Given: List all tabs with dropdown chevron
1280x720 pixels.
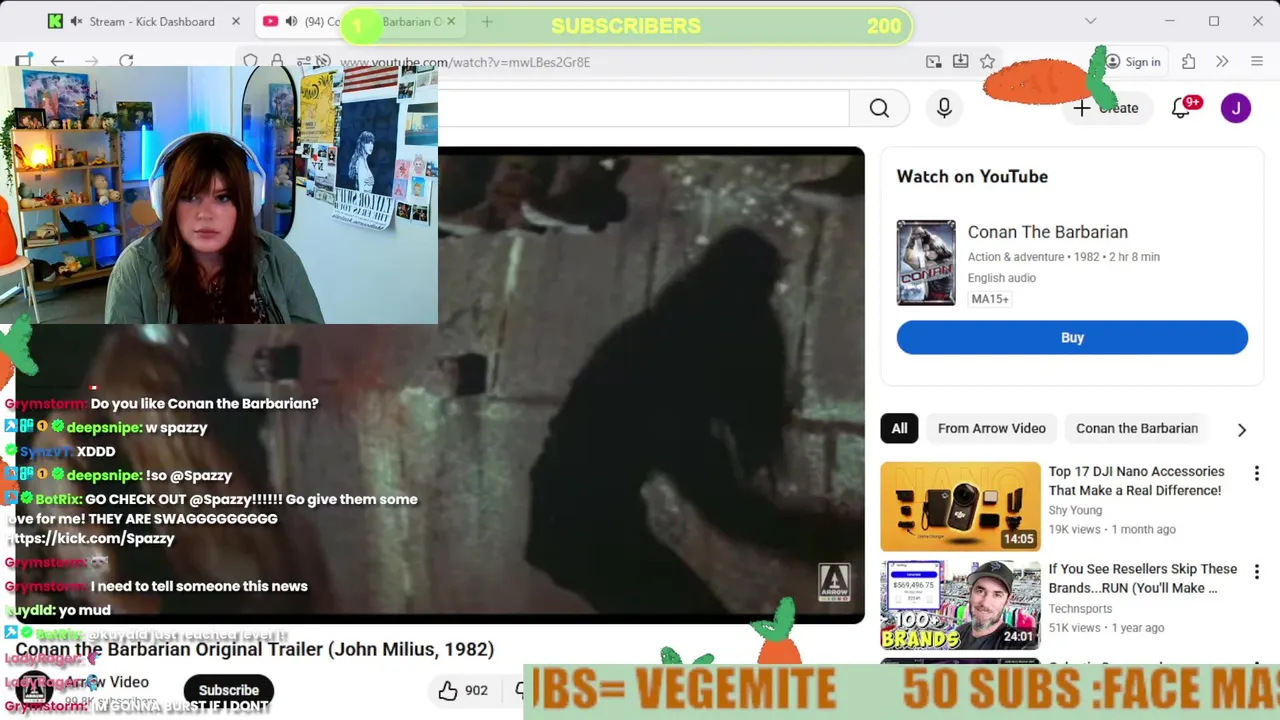Looking at the screenshot, I should [x=1090, y=21].
